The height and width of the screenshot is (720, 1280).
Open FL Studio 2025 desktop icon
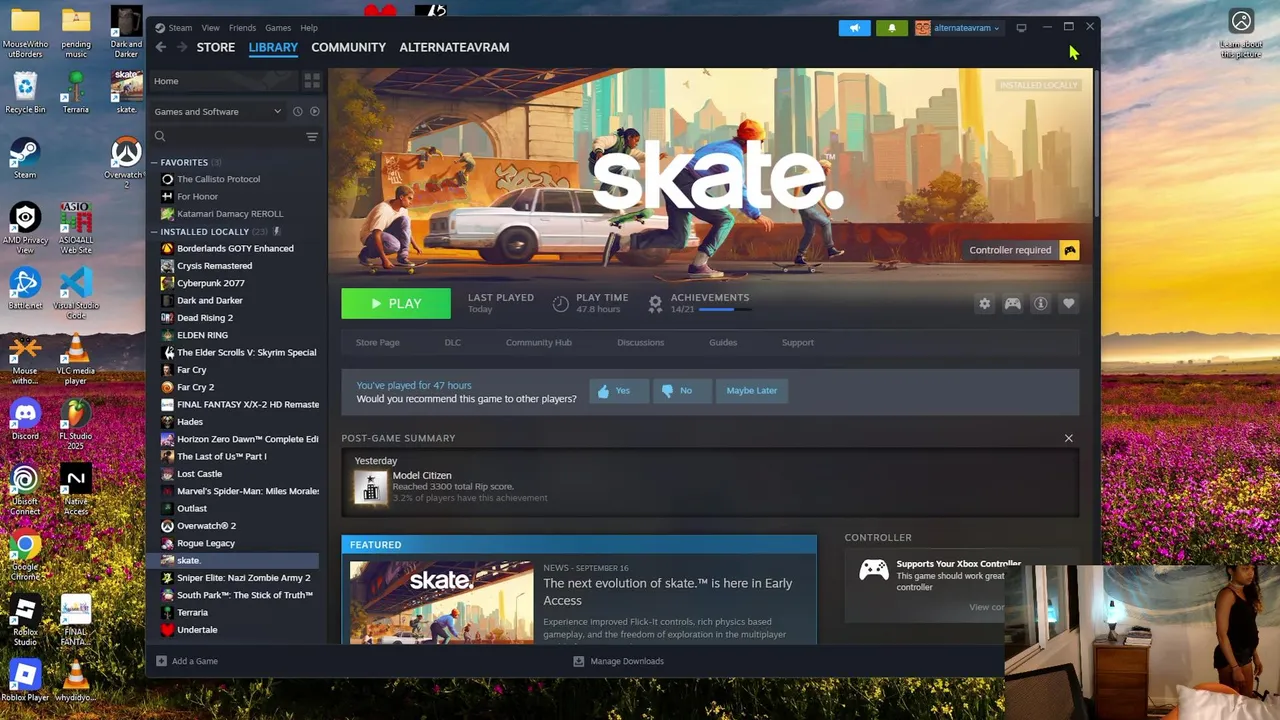click(x=75, y=424)
